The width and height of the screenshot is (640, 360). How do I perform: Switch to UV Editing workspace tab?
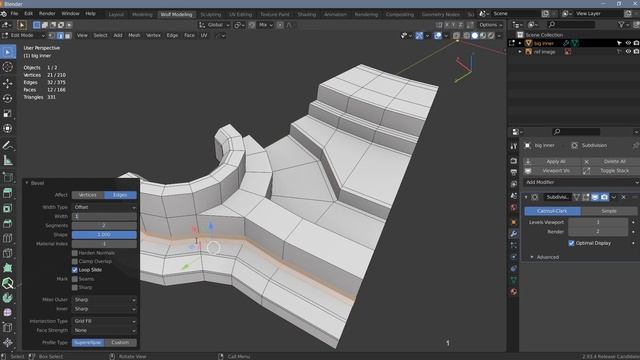coord(240,14)
